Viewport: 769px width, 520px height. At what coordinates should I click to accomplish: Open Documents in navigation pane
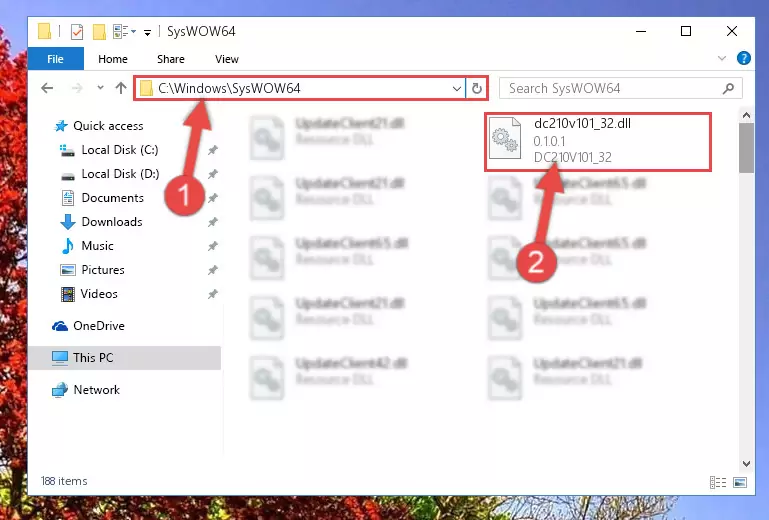point(113,198)
